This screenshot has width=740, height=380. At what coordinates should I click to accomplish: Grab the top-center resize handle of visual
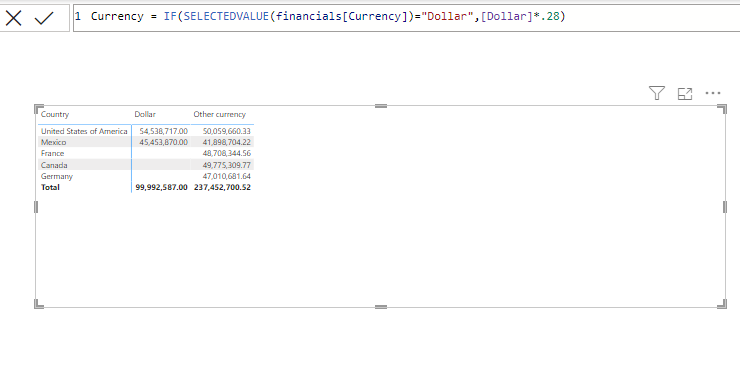click(x=381, y=106)
